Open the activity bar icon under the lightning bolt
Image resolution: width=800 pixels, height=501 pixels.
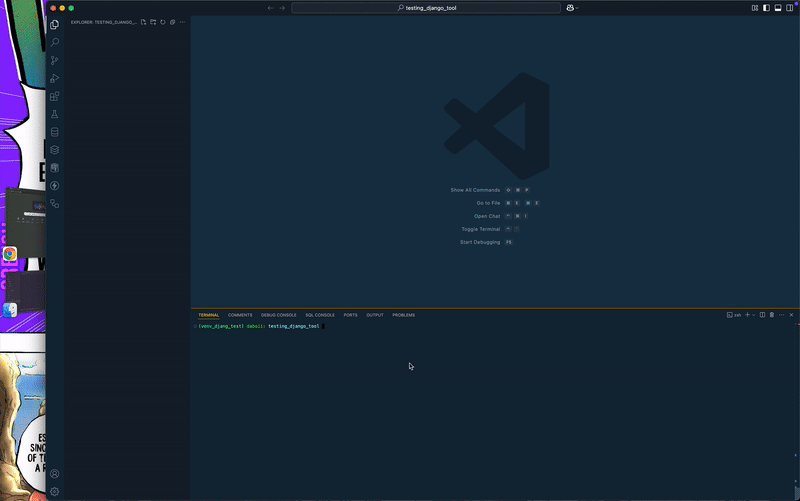click(55, 204)
